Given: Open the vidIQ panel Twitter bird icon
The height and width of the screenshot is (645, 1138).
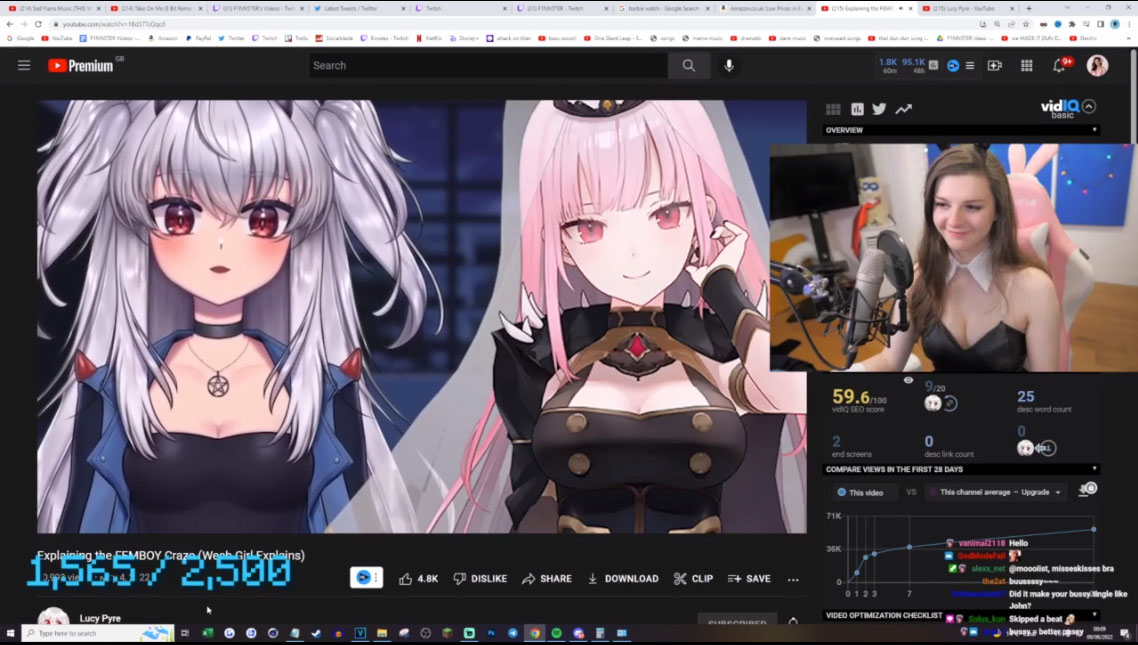Looking at the screenshot, I should (879, 109).
